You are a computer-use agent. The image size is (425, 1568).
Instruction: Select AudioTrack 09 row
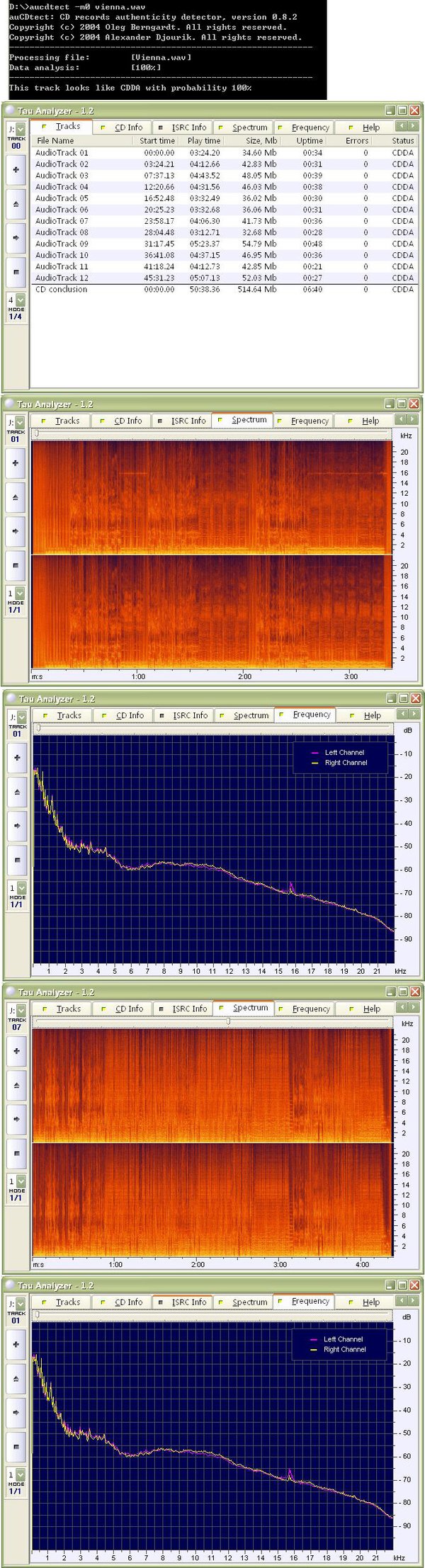(224, 244)
